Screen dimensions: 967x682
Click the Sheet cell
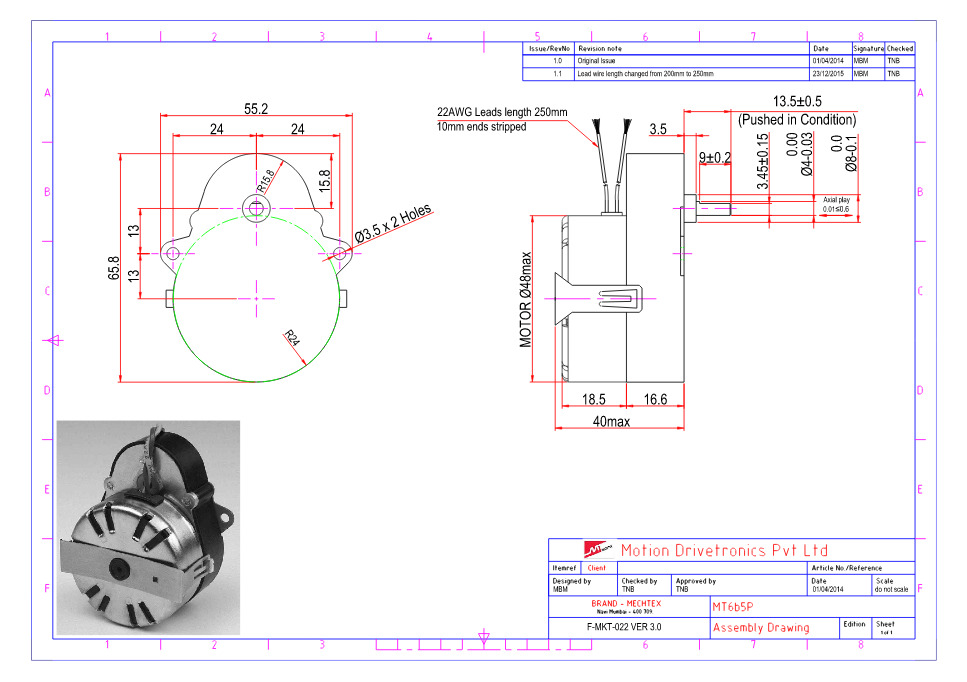[x=893, y=628]
